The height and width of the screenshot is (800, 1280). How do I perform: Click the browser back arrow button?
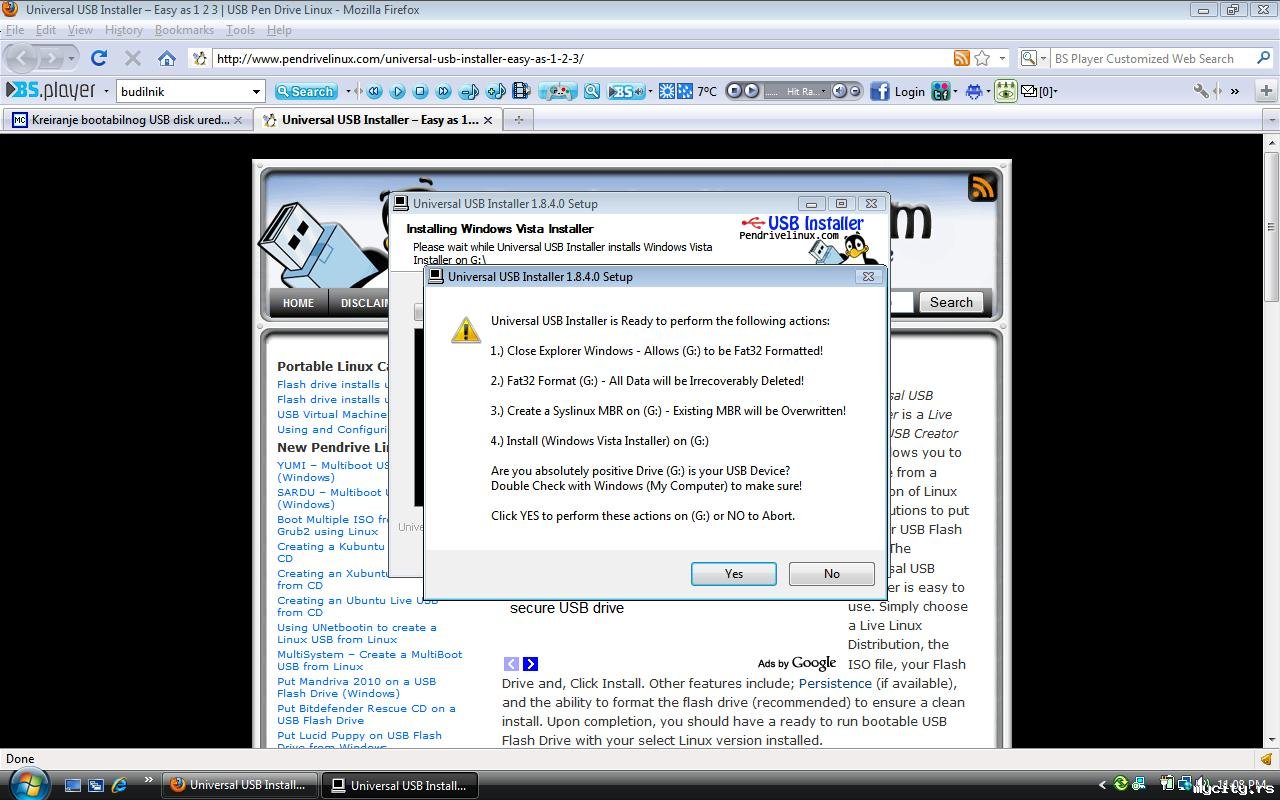[x=22, y=58]
